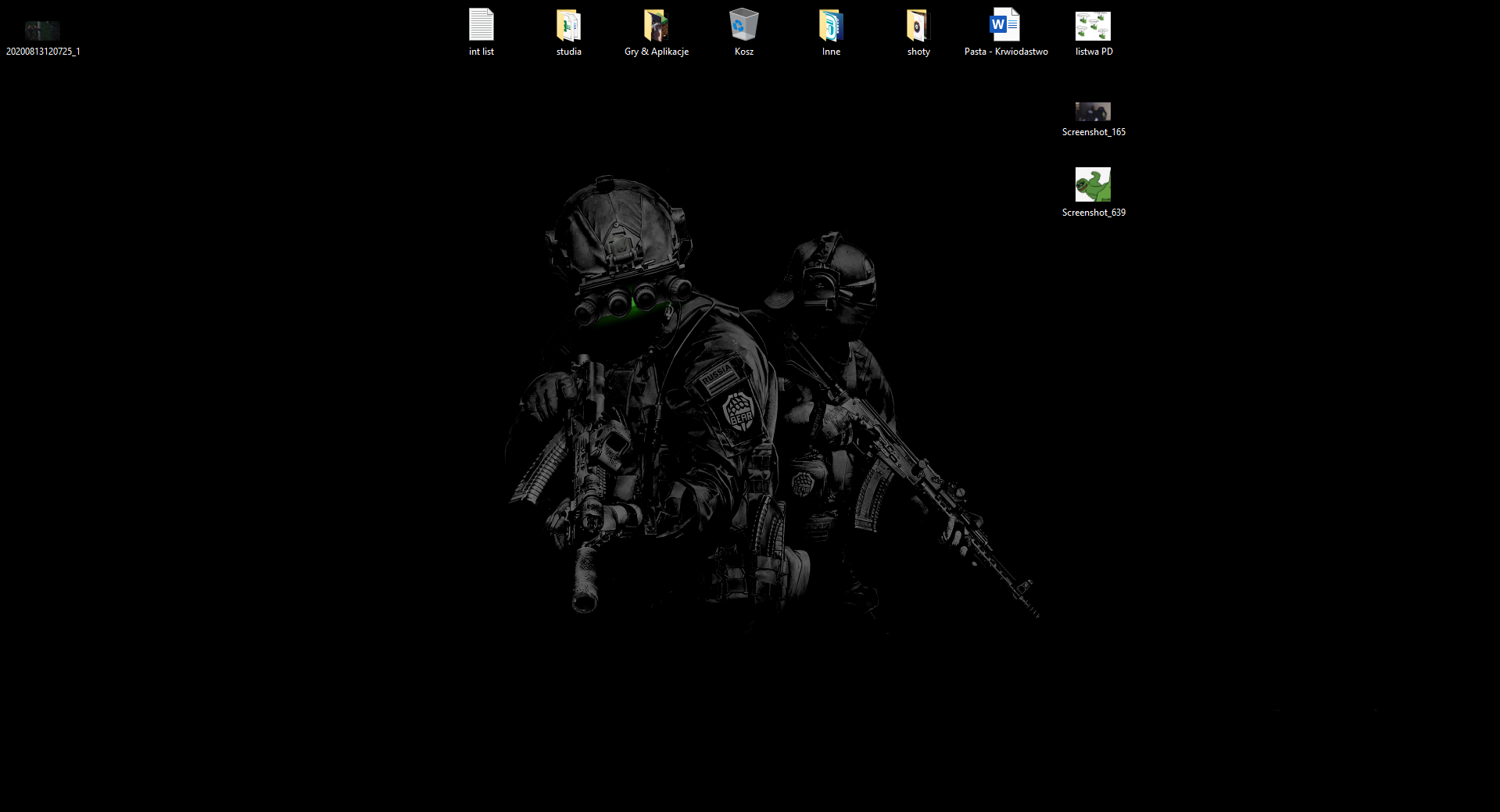
Task: Select the Kosz recycle bin icon
Action: (x=743, y=25)
